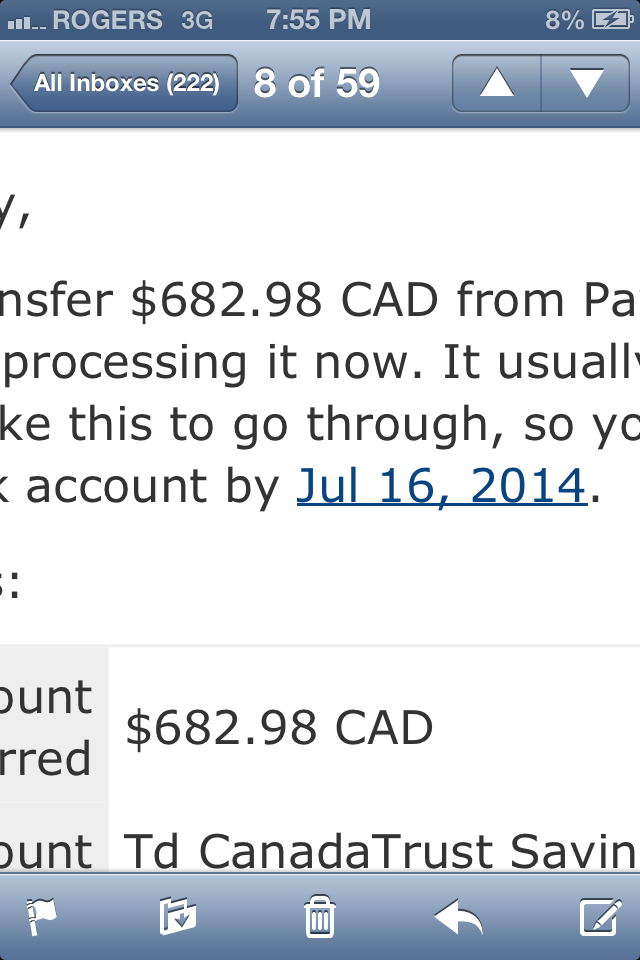Tap the ROGERS carrier label
The height and width of the screenshot is (960, 640).
click(x=107, y=20)
